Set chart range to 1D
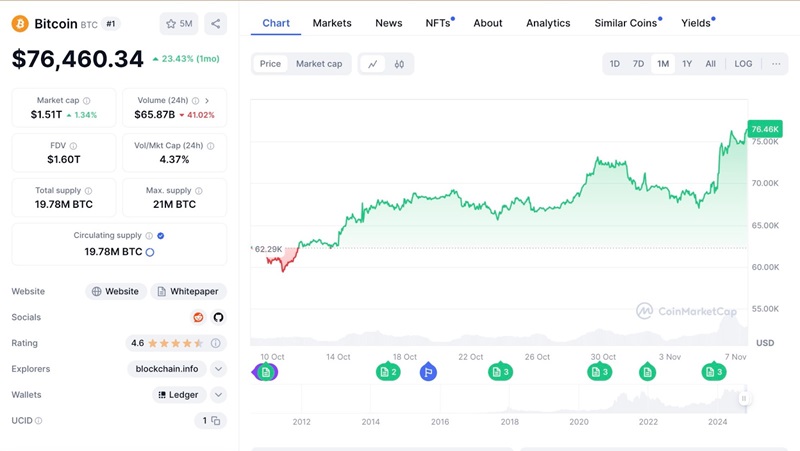This screenshot has width=800, height=451. (615, 64)
